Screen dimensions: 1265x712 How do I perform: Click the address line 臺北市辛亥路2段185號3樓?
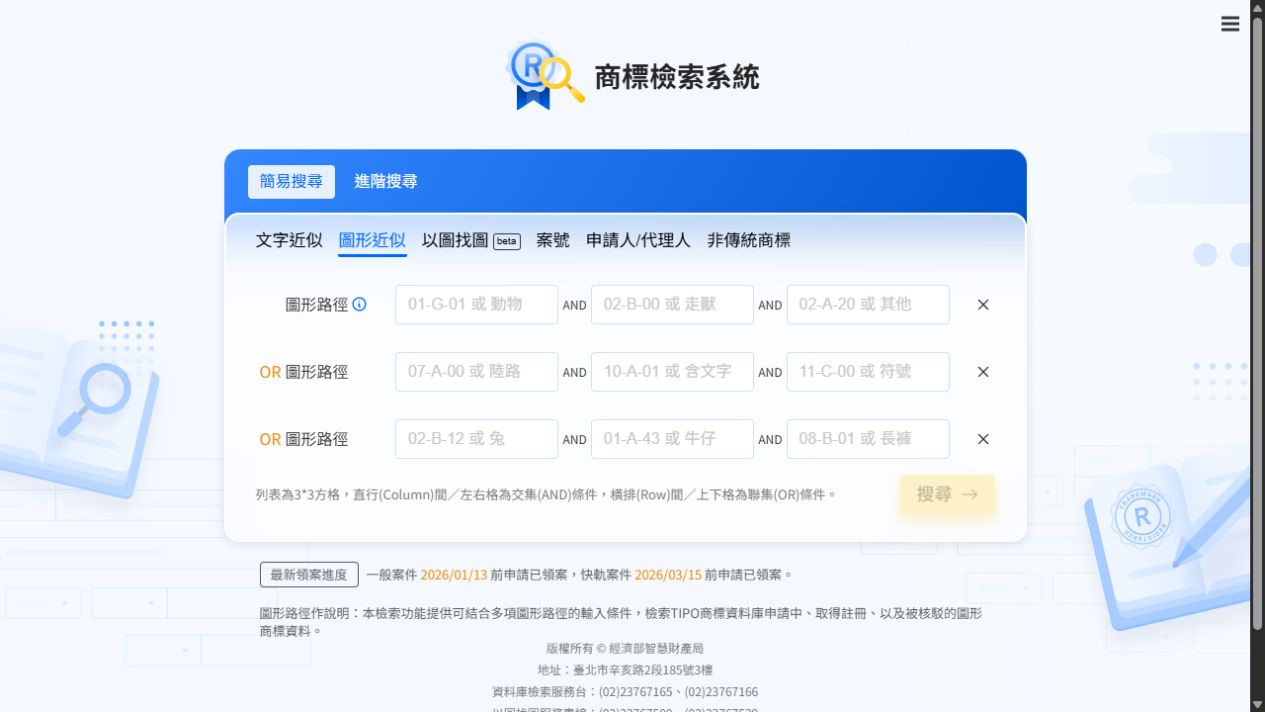pos(625,670)
